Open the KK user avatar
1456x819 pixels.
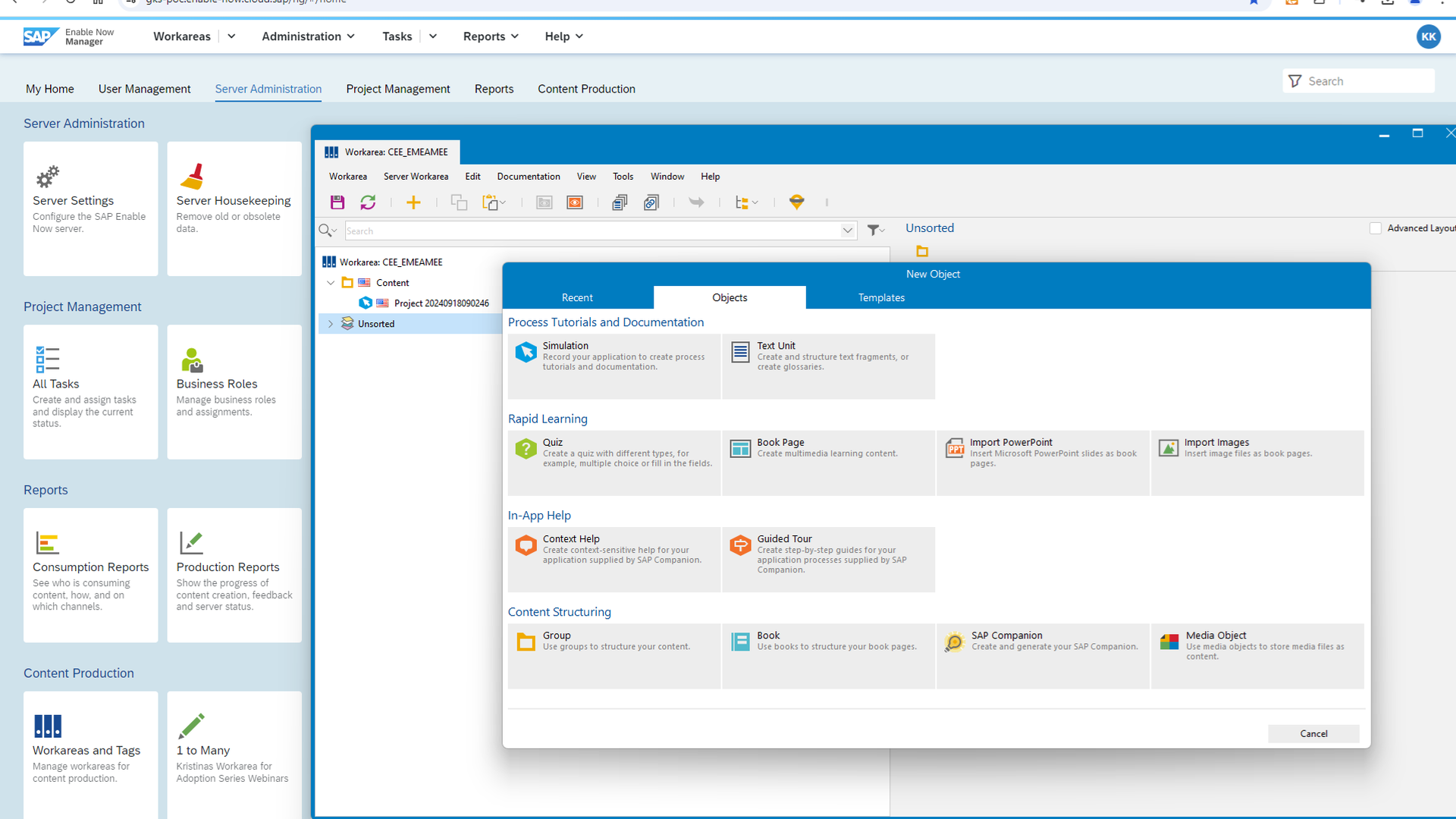(1429, 36)
